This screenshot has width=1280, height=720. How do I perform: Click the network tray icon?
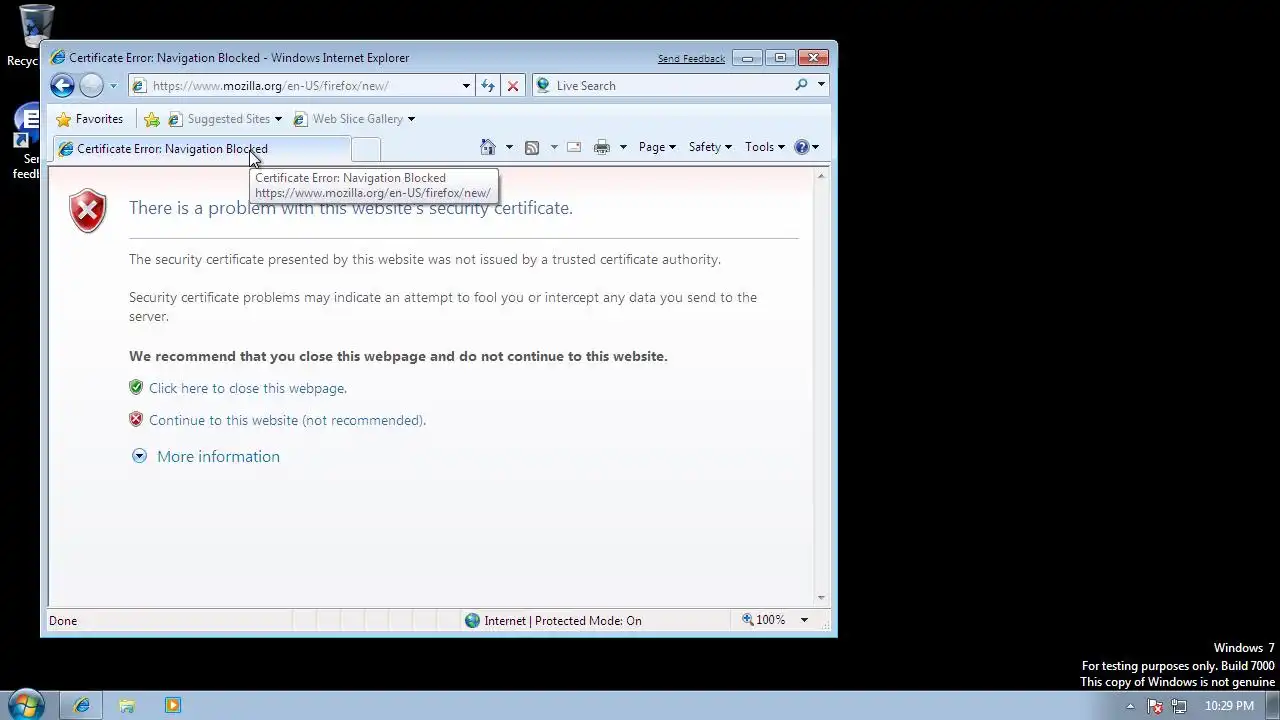1179,706
